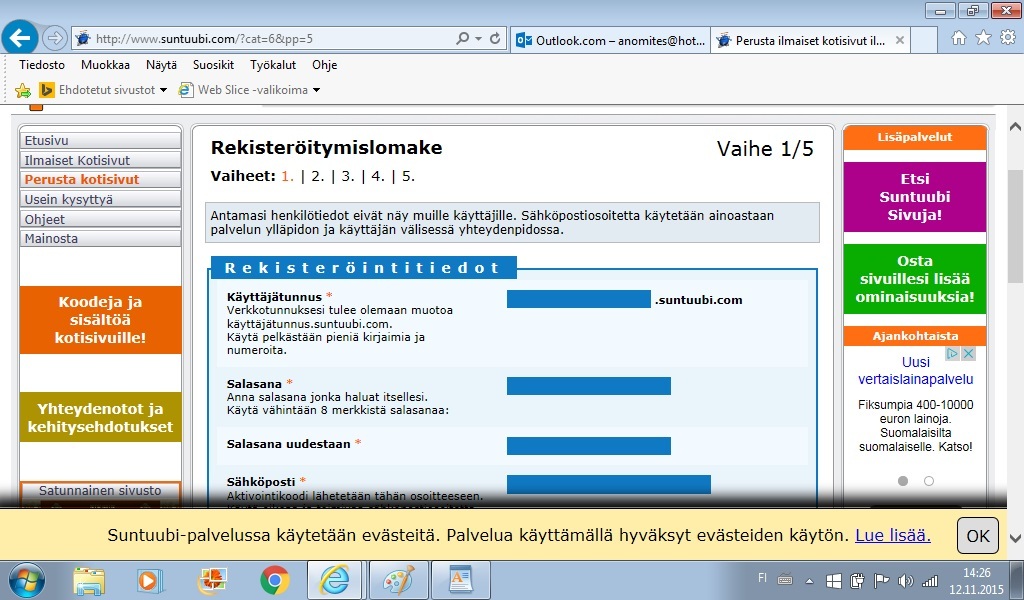The width and height of the screenshot is (1024, 600).
Task: Select the first carousel dot under the ad
Action: (903, 481)
